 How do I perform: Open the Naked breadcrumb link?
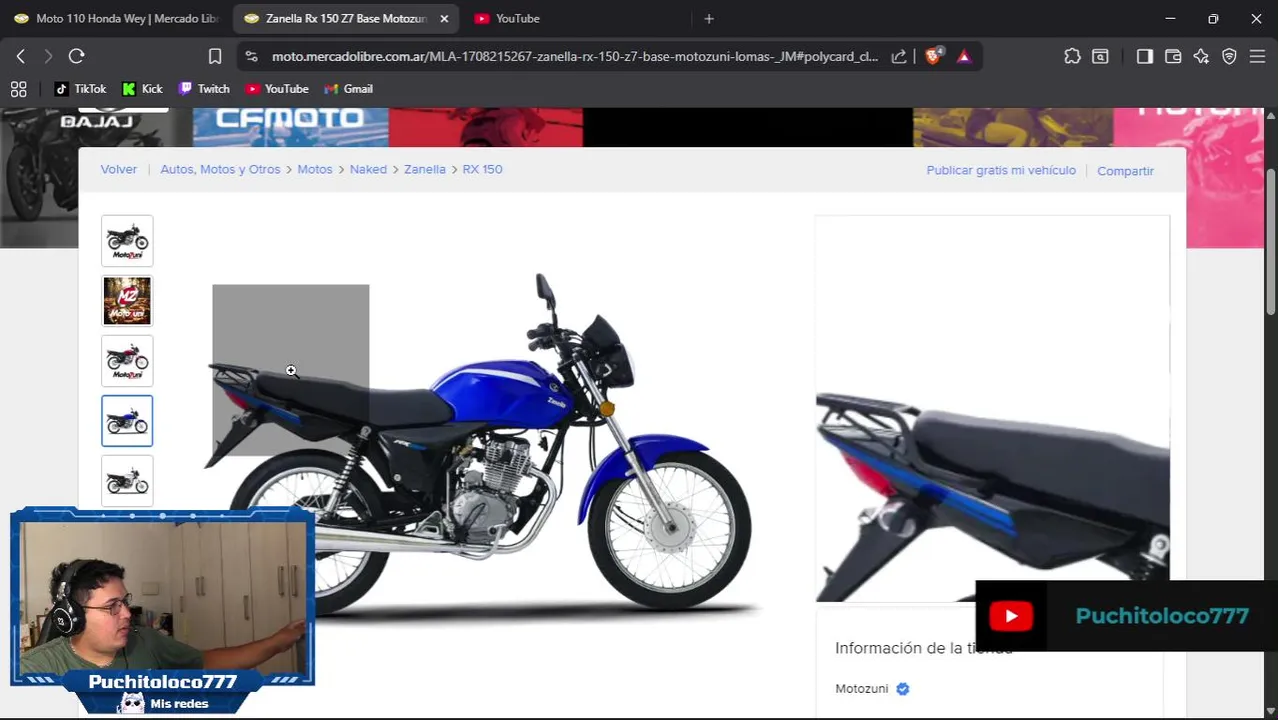[x=368, y=169]
